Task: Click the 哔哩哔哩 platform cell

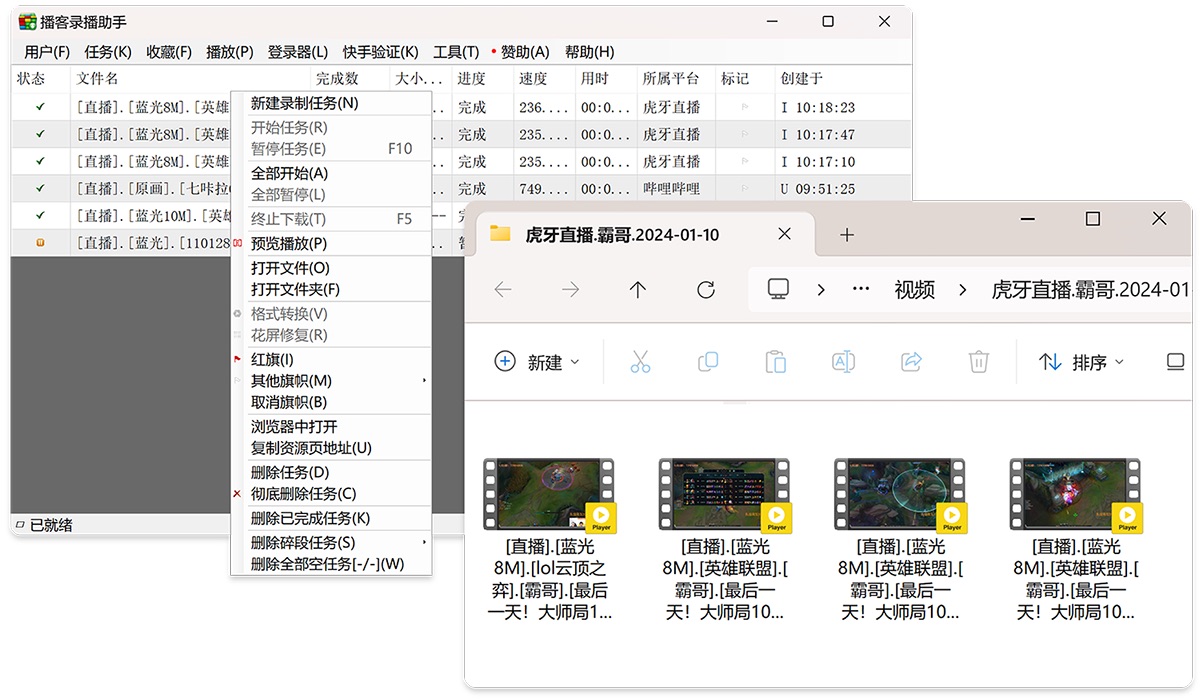Action: coord(672,188)
